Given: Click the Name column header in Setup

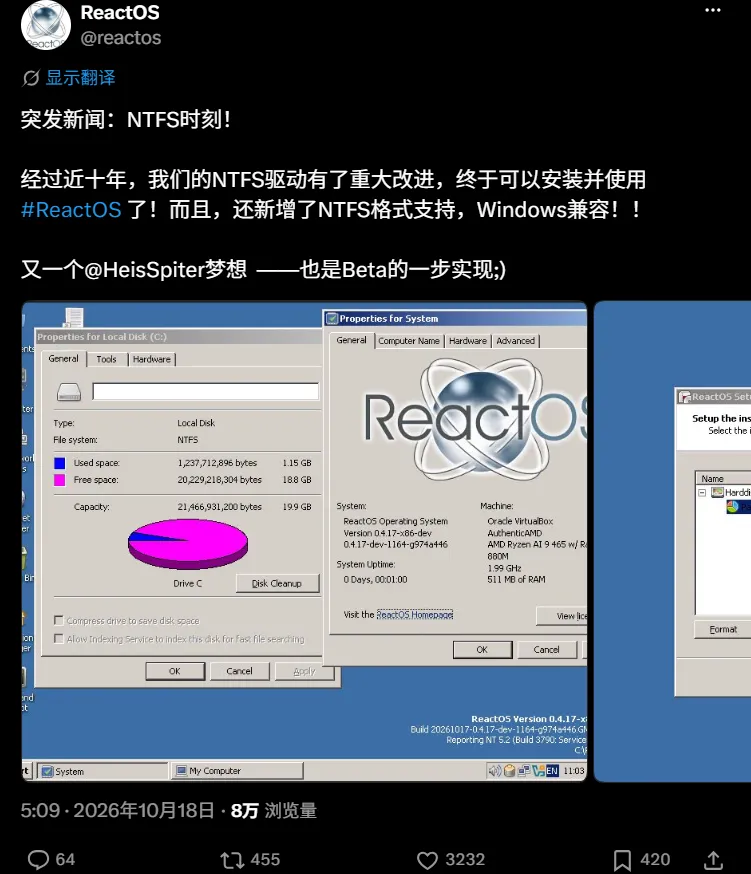Looking at the screenshot, I should 723,478.
